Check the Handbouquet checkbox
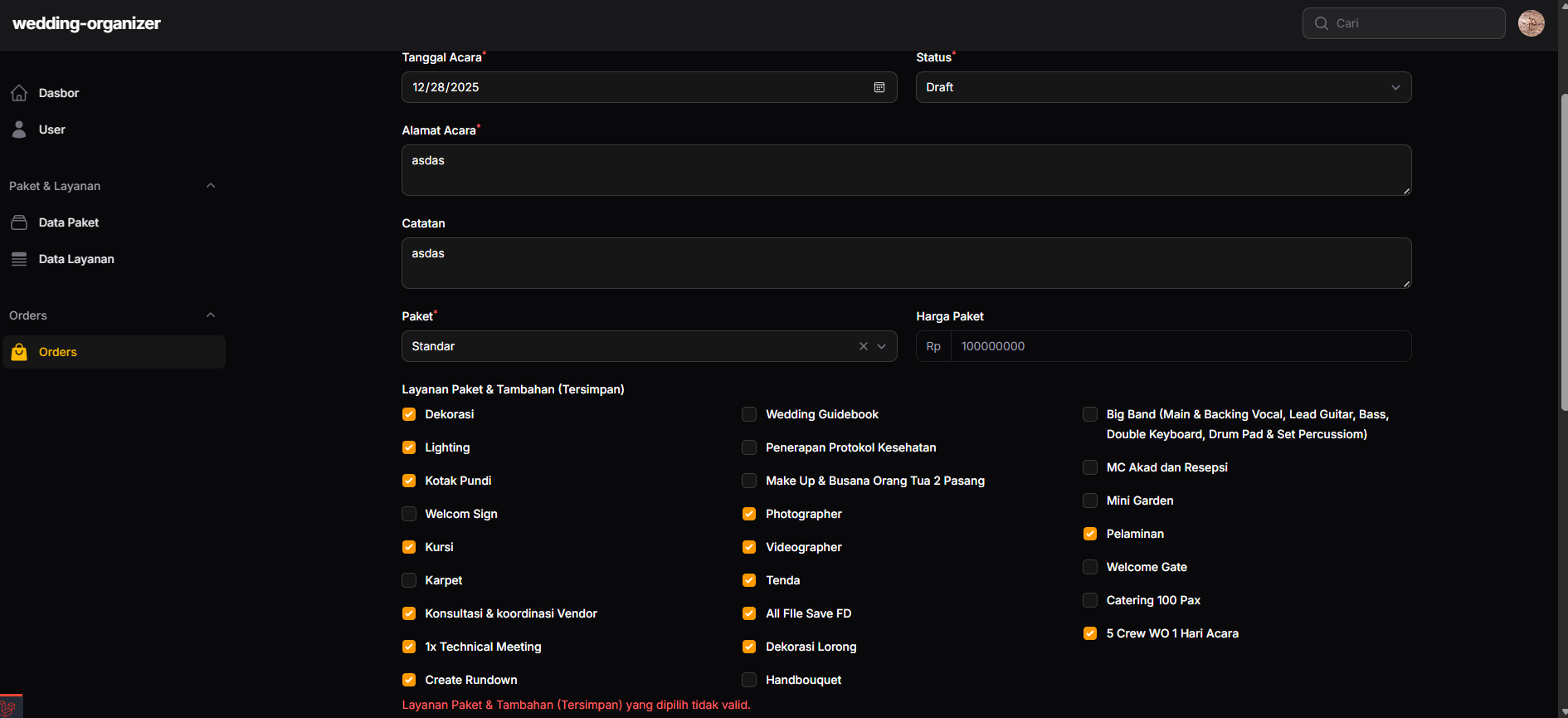 [749, 680]
